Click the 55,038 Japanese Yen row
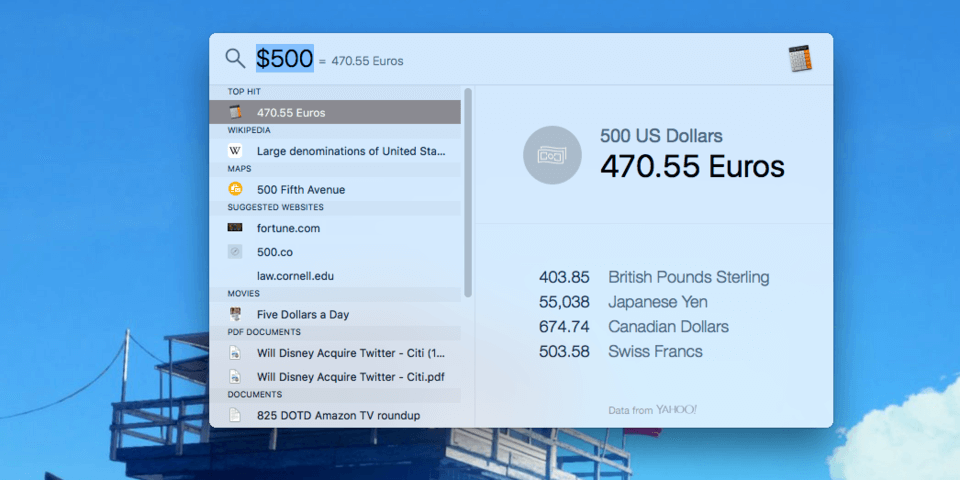 623,302
